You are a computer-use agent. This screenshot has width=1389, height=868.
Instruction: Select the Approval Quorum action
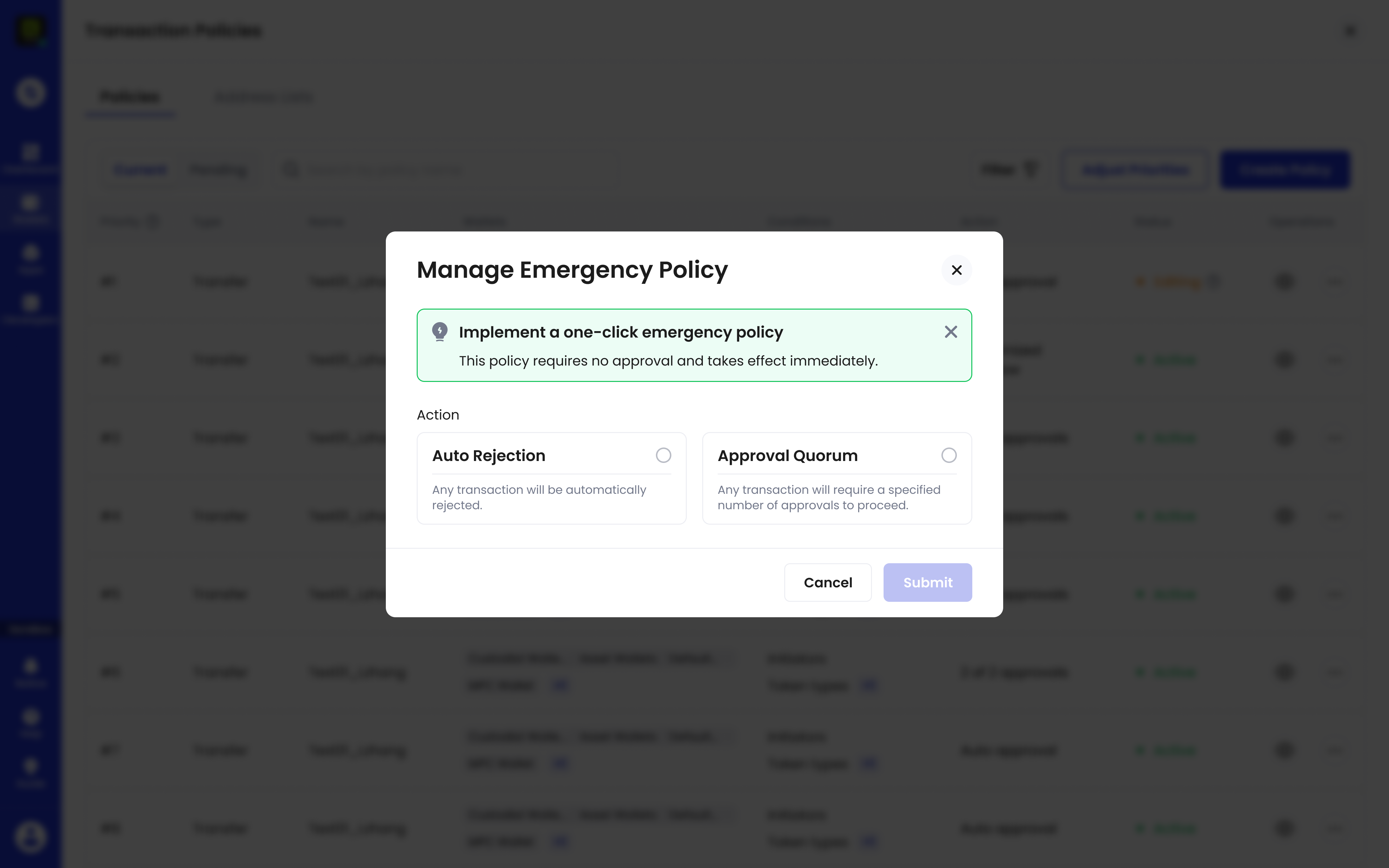click(x=949, y=455)
